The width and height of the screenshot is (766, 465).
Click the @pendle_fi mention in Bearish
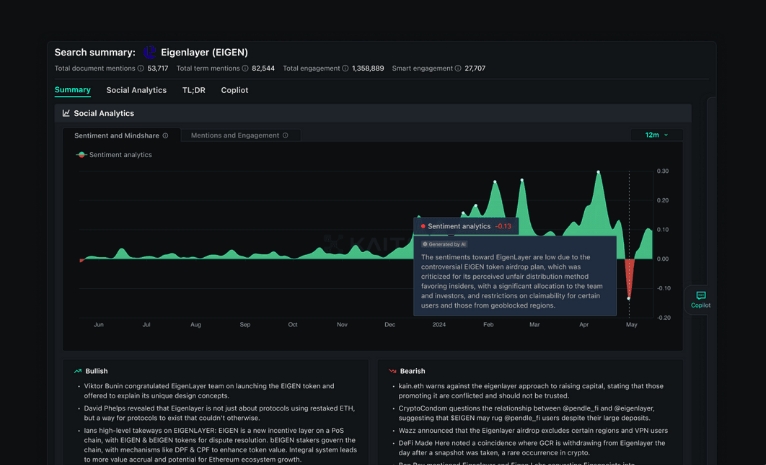click(x=581, y=408)
